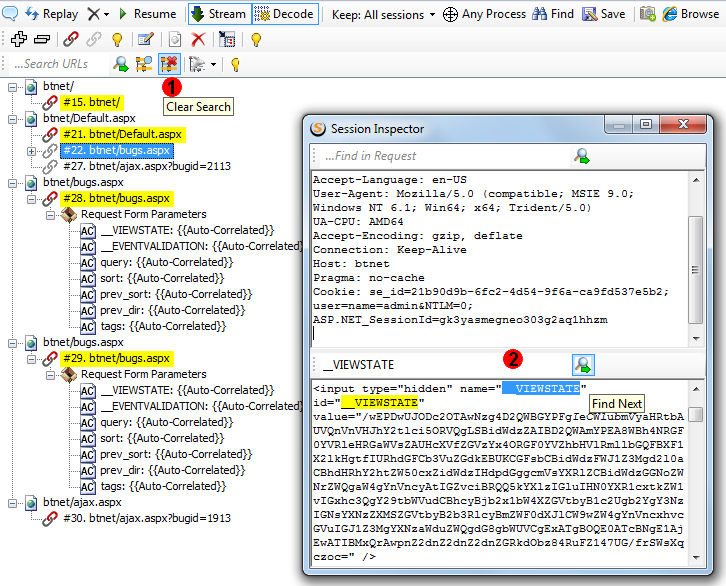Click the Browse Internet Explorer button
Viewport: 726px width, 586px height.
(x=690, y=14)
